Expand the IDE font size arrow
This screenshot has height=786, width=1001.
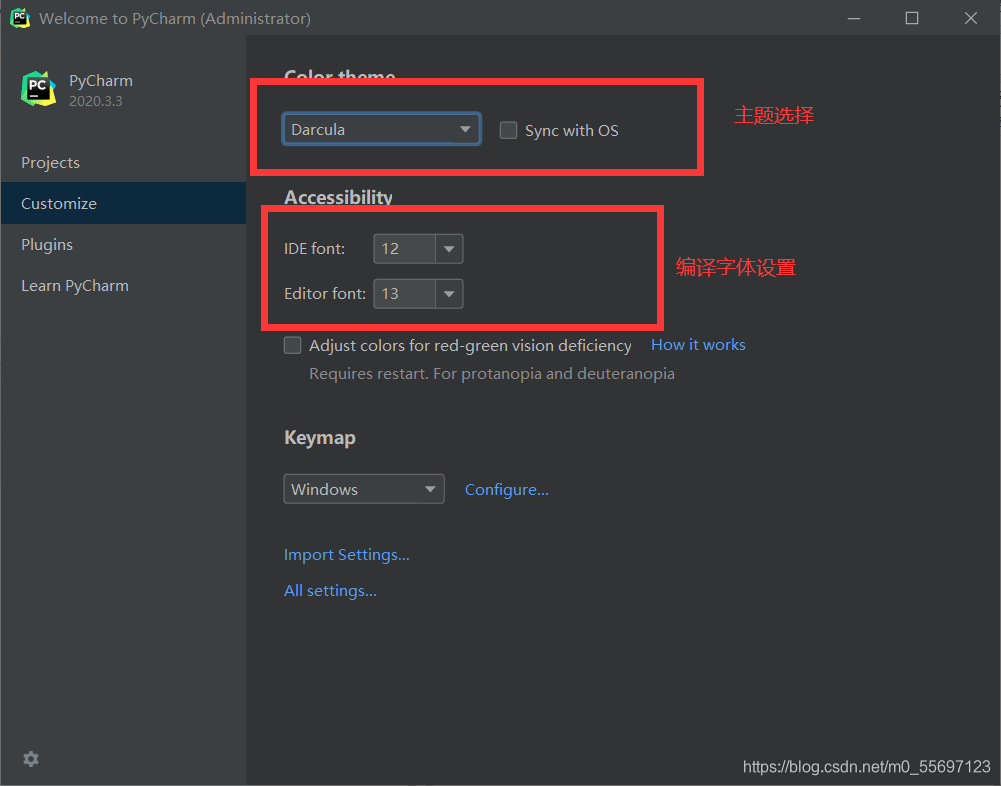[x=449, y=249]
